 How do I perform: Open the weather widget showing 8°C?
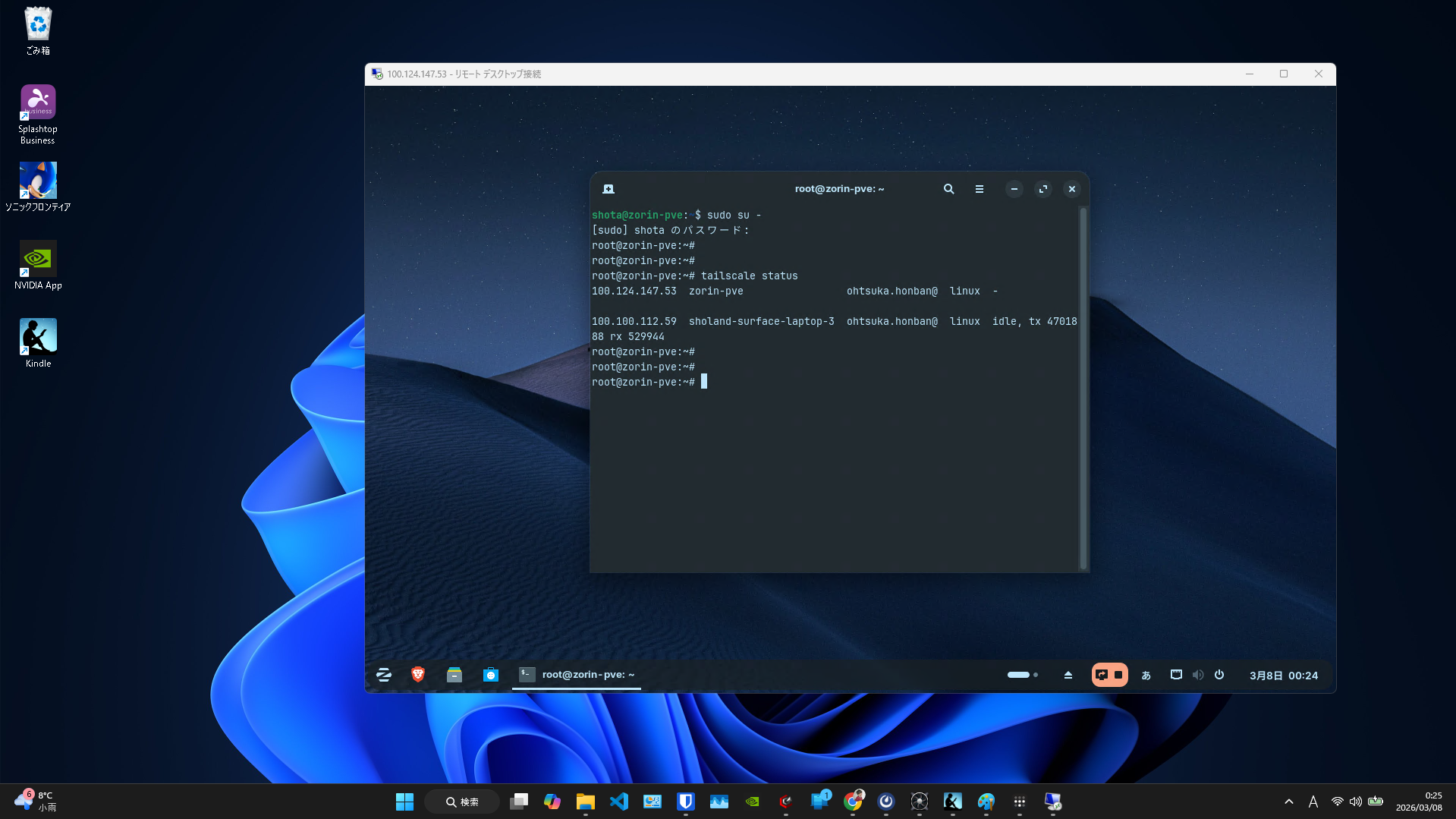[36, 802]
